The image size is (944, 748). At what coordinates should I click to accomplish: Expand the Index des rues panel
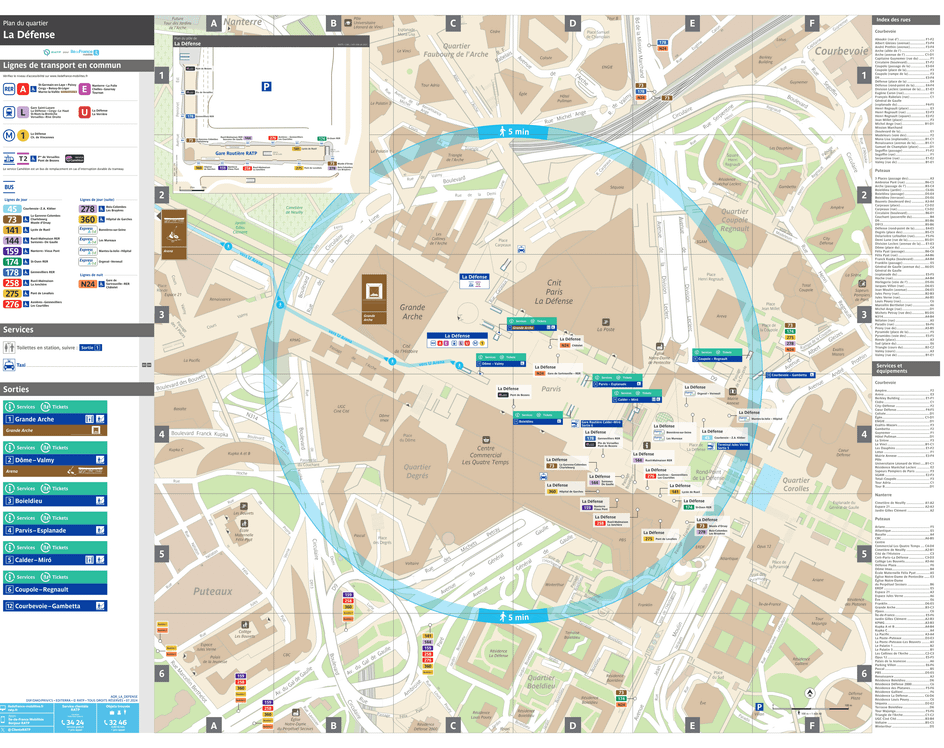[x=894, y=20]
